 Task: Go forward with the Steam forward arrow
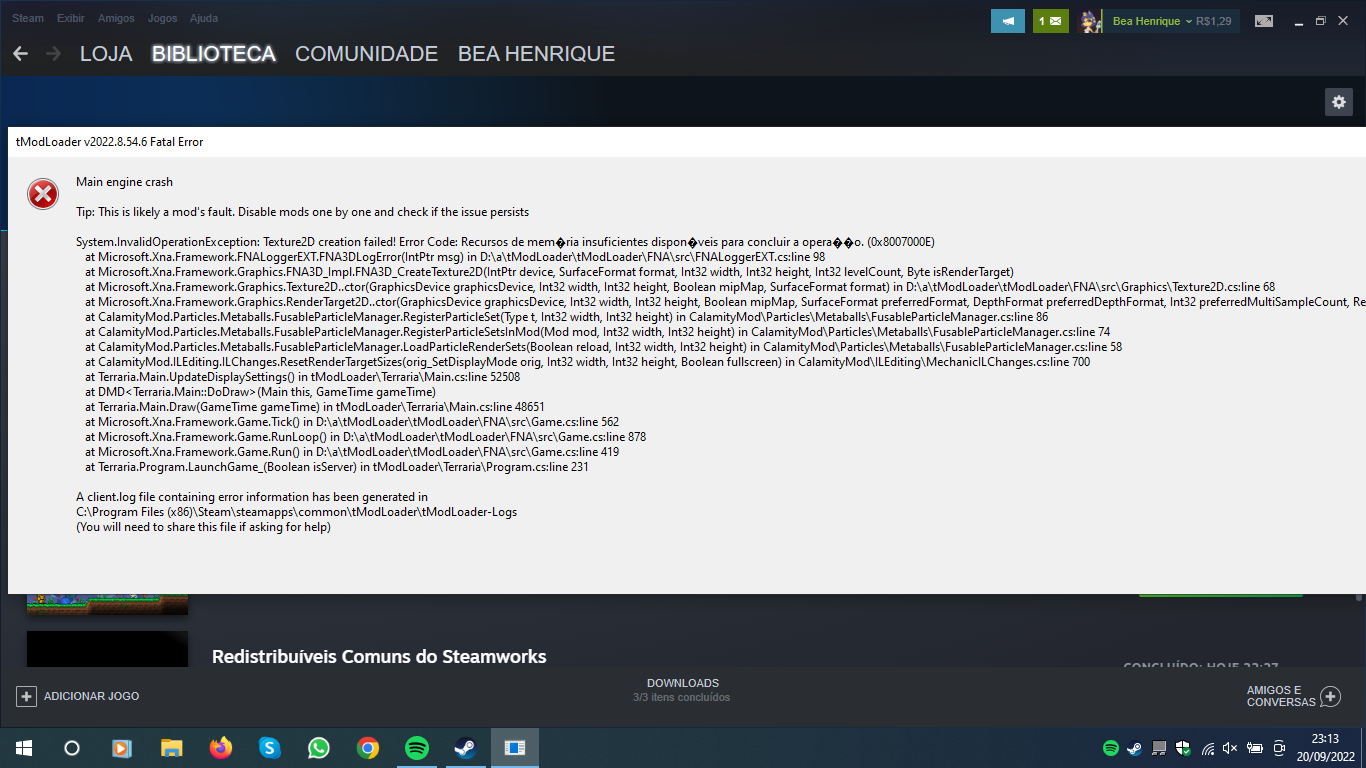coord(53,53)
